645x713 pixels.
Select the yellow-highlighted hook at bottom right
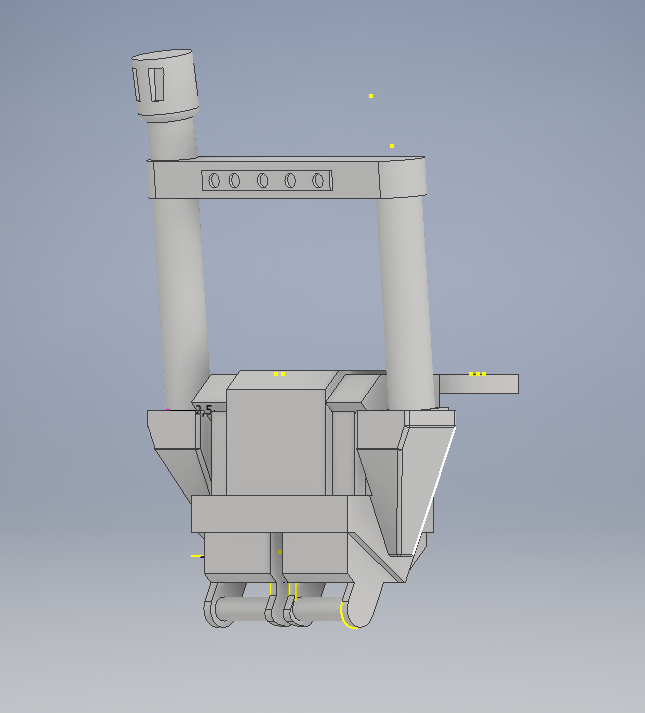pyautogui.click(x=362, y=605)
